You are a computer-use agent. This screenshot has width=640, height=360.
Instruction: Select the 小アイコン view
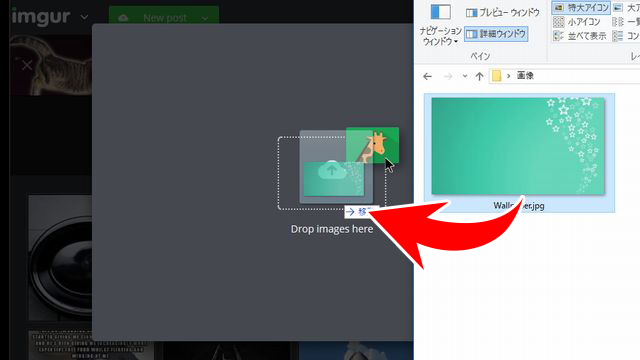tap(577, 22)
